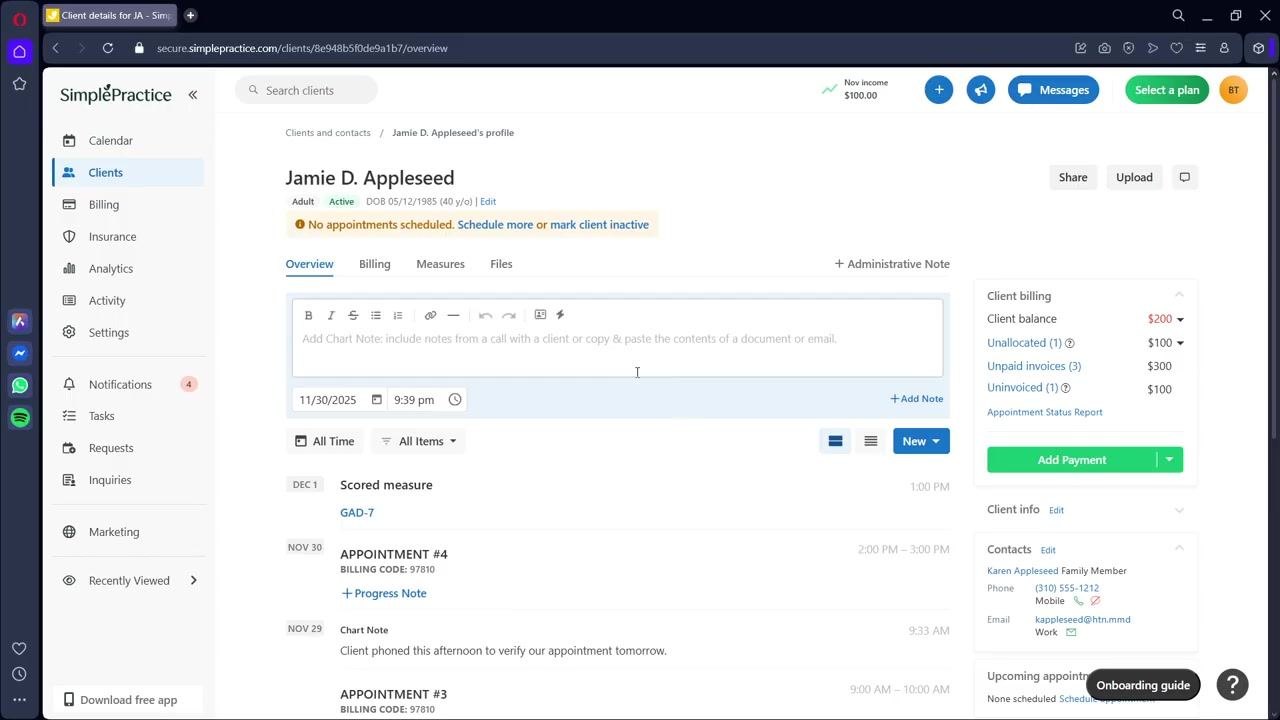1280x720 pixels.
Task: Collapse the SimplePractice sidebar
Action: [x=193, y=95]
